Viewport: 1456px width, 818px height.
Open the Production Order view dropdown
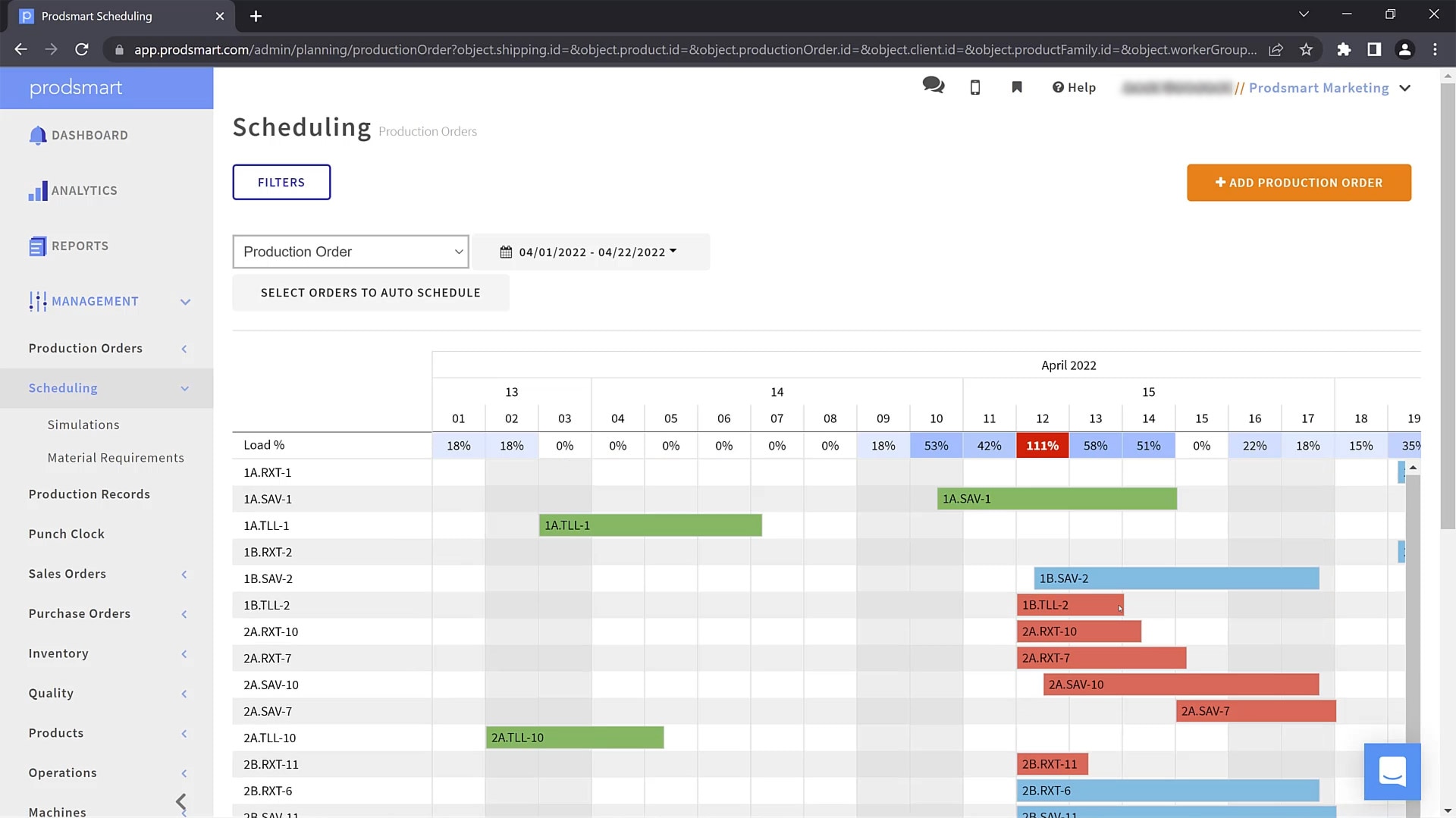click(x=350, y=252)
